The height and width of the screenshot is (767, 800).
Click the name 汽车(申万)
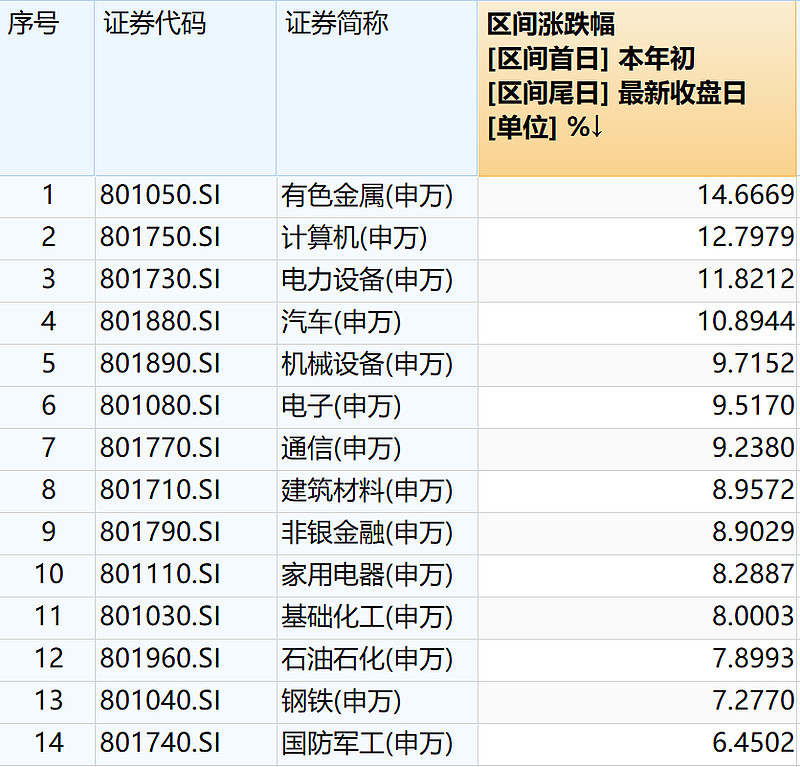pyautogui.click(x=341, y=323)
